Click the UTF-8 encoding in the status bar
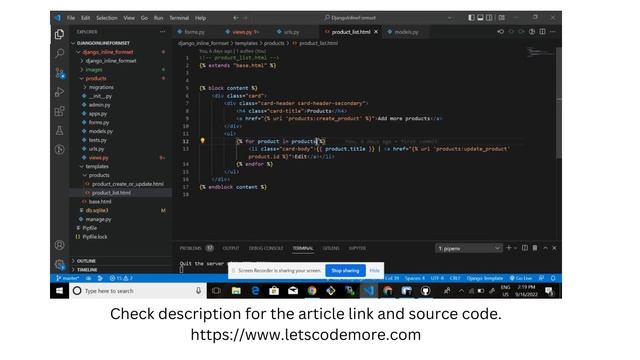The height and width of the screenshot is (360, 640). (x=437, y=278)
